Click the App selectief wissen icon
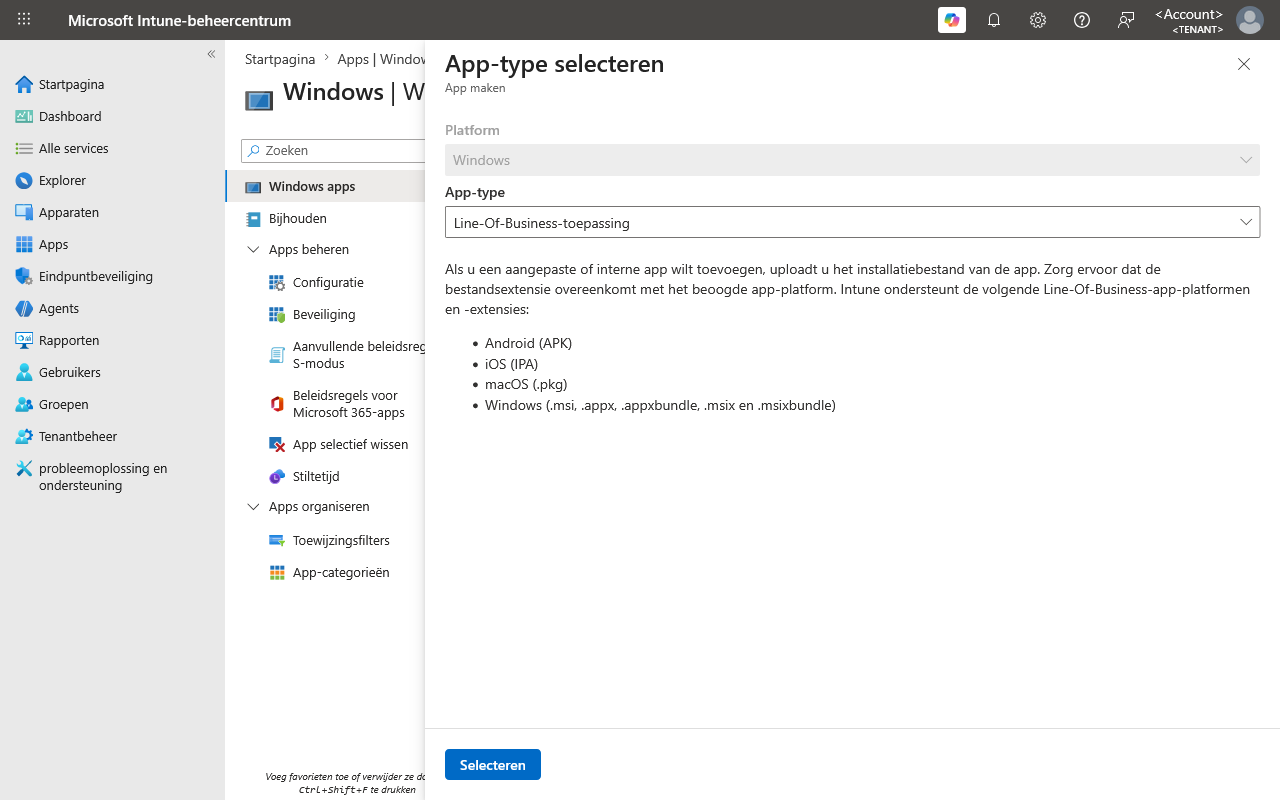Image resolution: width=1280 pixels, height=800 pixels. (277, 444)
